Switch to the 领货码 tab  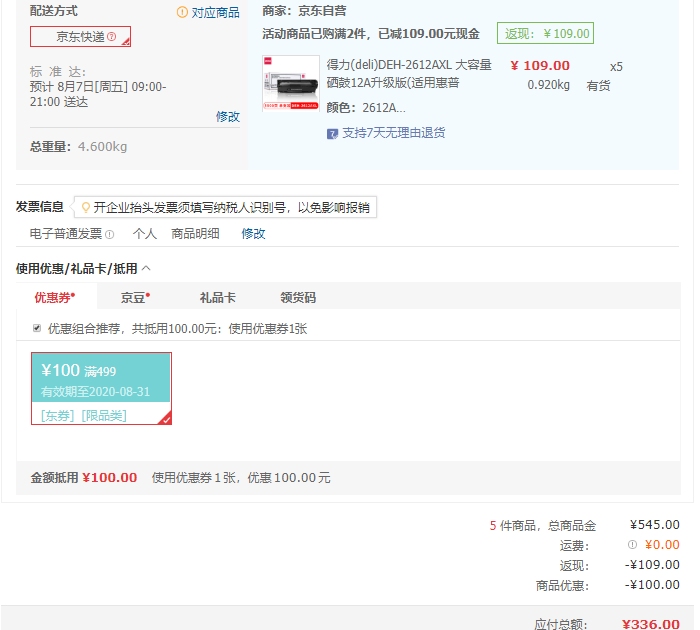pos(298,297)
